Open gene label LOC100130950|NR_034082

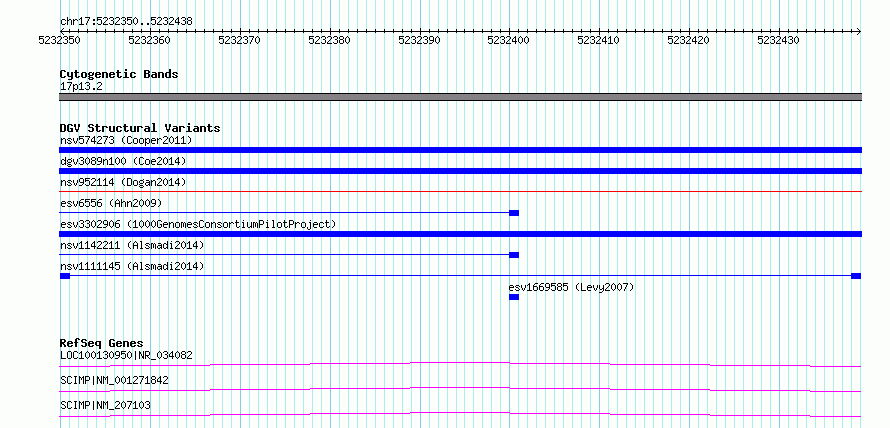[x=126, y=356]
